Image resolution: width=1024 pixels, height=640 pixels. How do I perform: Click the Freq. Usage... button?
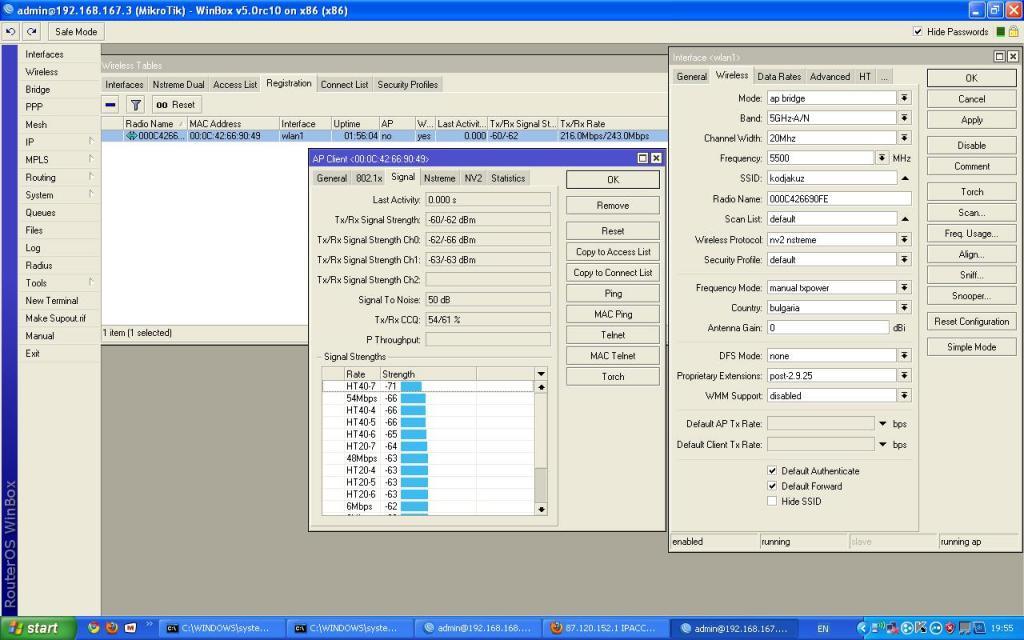(x=970, y=233)
